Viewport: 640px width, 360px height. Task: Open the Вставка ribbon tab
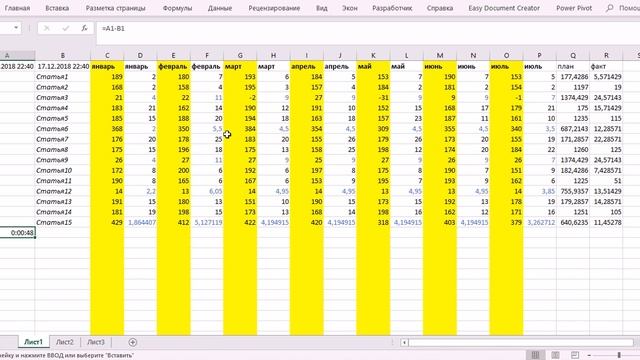point(57,8)
